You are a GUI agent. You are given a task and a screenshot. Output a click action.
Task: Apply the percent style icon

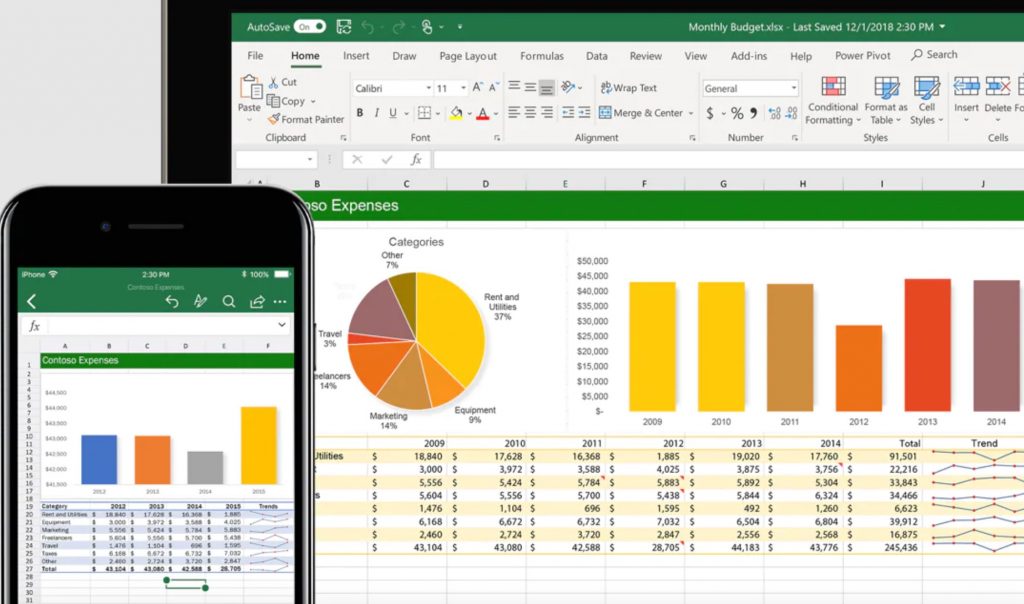click(x=737, y=114)
